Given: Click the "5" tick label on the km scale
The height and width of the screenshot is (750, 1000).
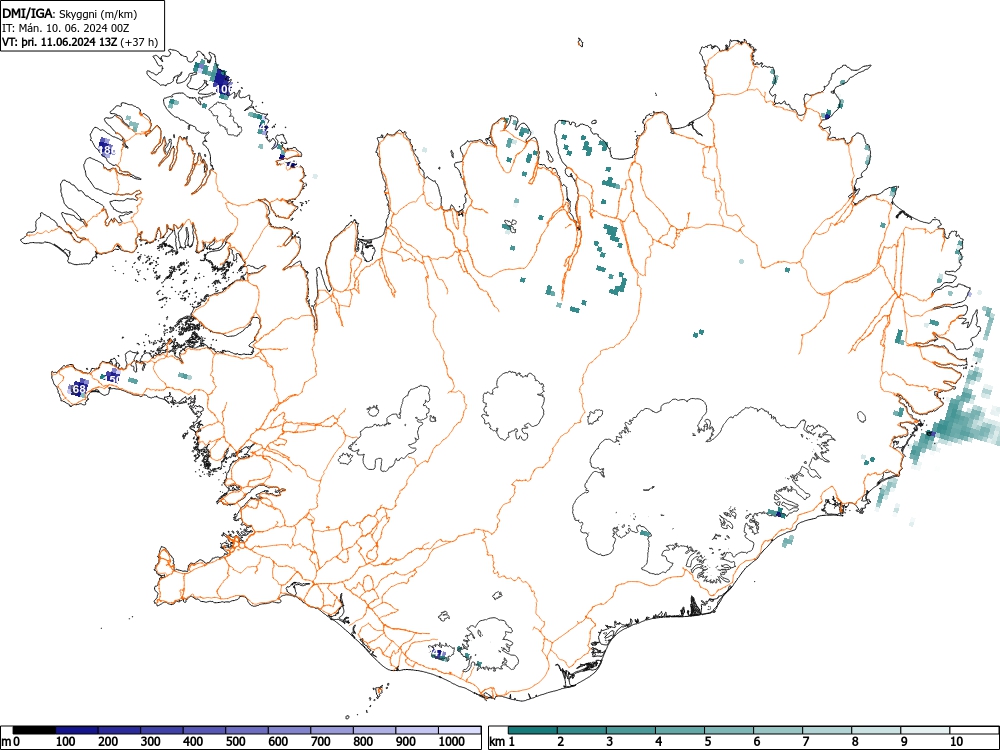Looking at the screenshot, I should click(708, 742).
